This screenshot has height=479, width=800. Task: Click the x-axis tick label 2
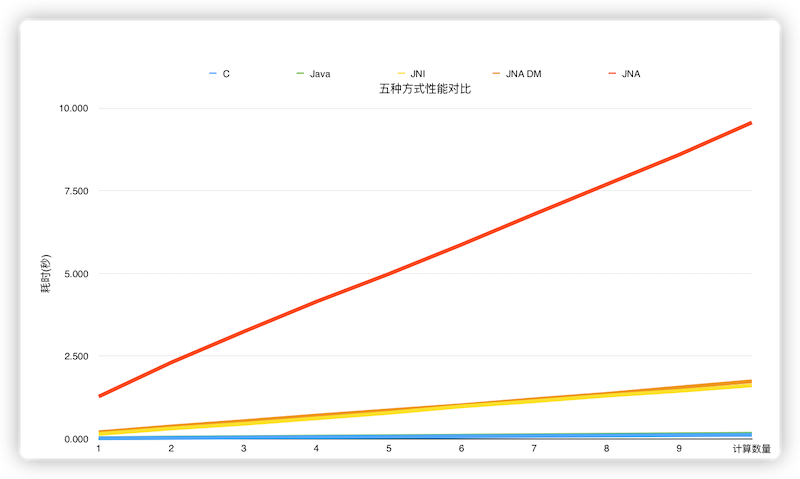pos(171,448)
